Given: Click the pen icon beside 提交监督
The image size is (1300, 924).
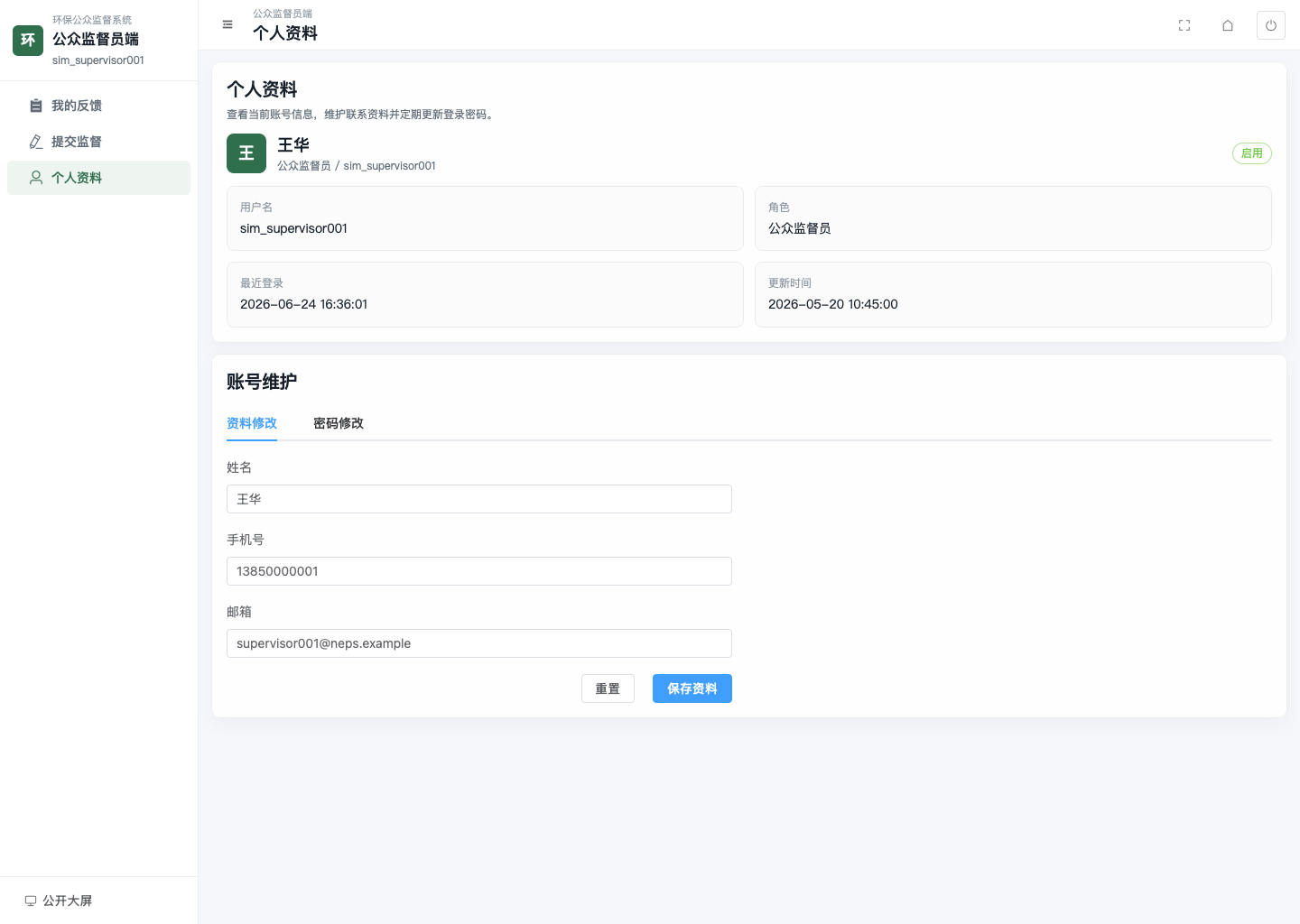Looking at the screenshot, I should (36, 142).
